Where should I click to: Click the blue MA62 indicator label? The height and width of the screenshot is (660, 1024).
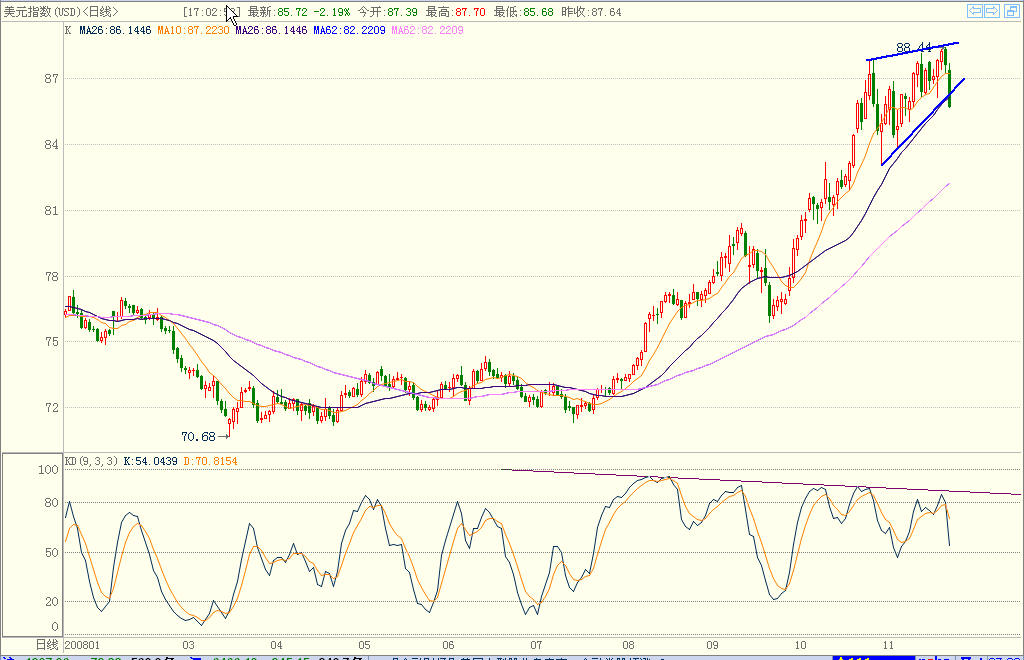(350, 31)
